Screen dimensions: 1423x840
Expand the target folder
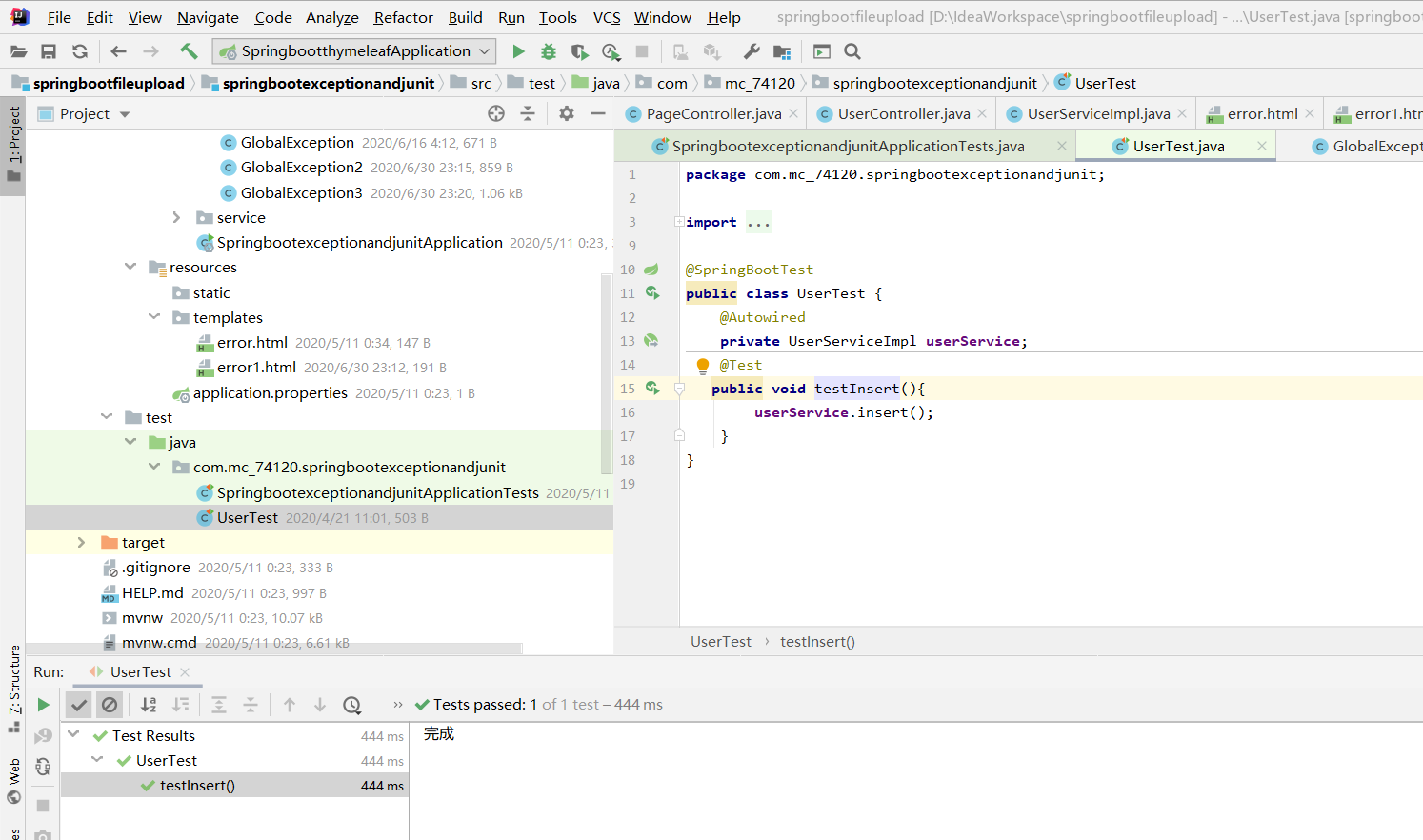point(81,543)
